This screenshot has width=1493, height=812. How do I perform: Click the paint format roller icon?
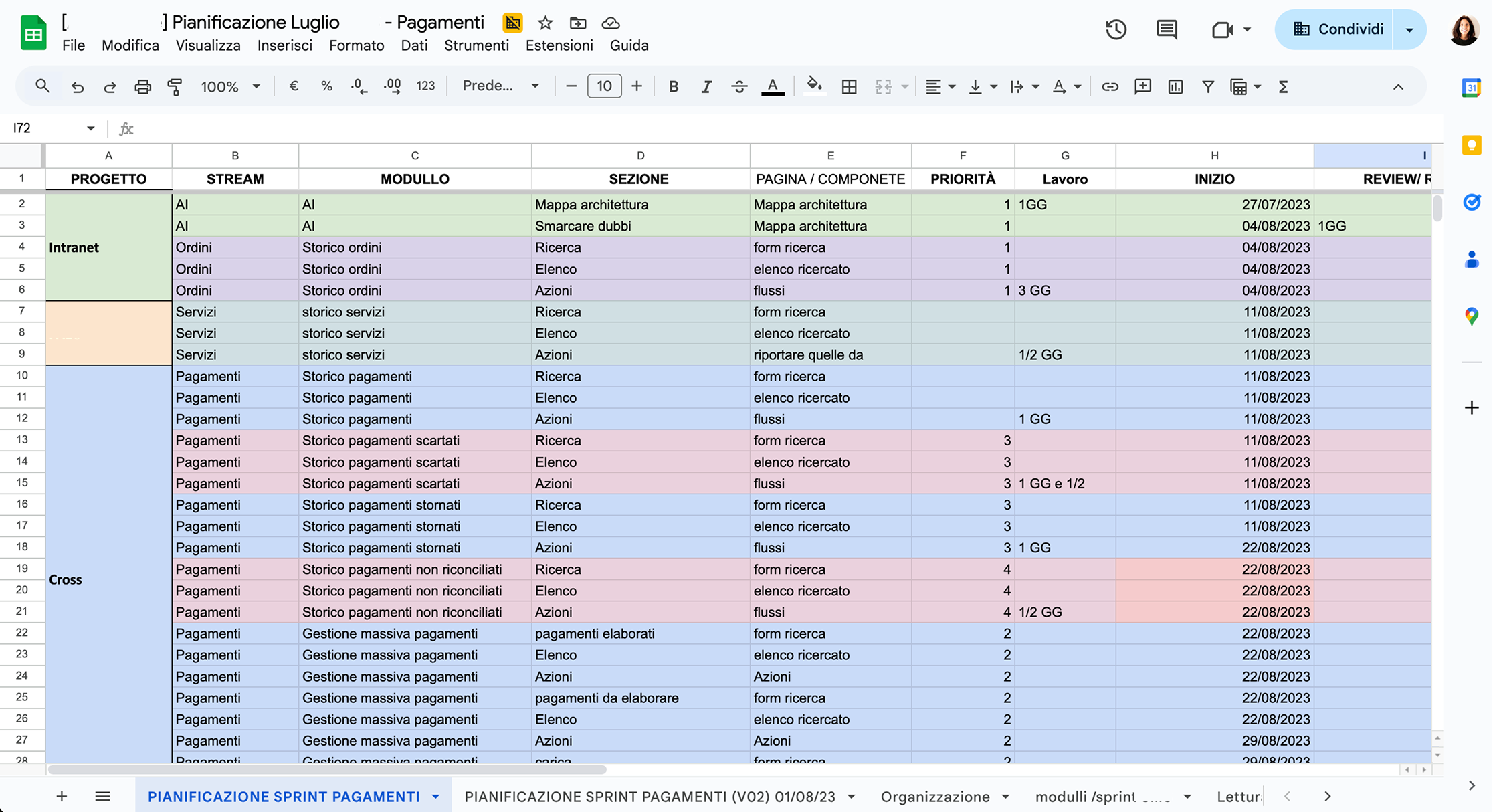pos(175,86)
